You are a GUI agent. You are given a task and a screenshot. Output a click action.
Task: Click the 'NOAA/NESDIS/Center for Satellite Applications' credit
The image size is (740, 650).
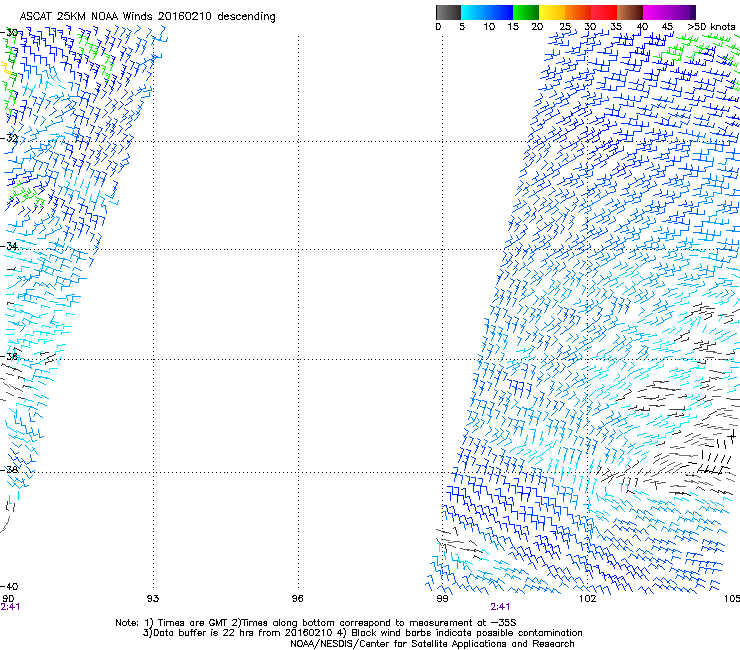click(432, 644)
